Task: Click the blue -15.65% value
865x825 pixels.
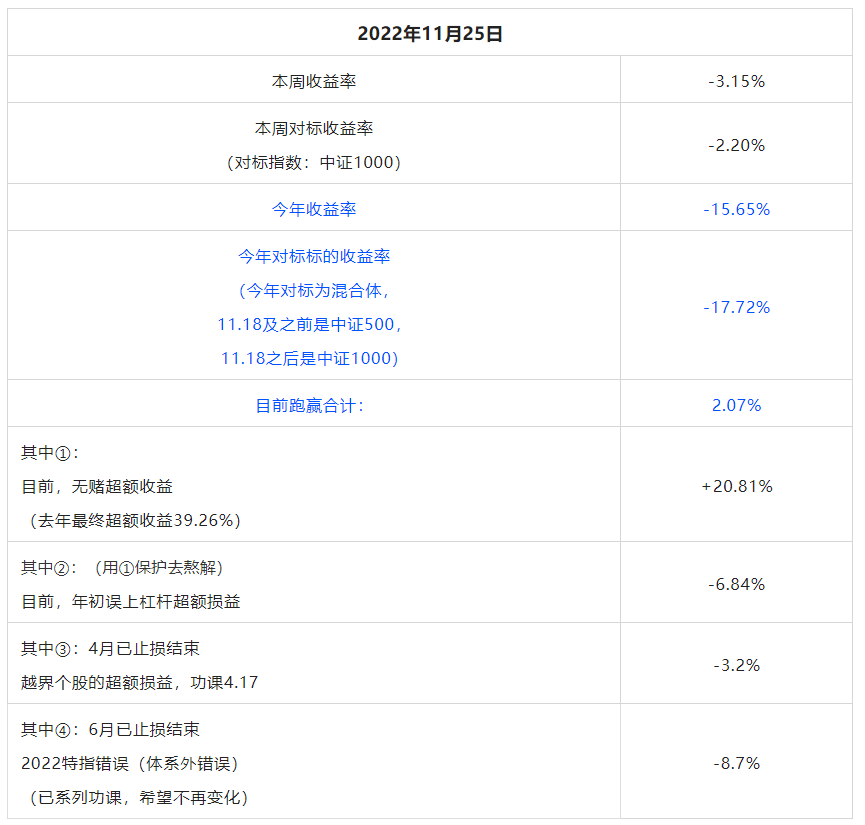Action: coord(736,209)
